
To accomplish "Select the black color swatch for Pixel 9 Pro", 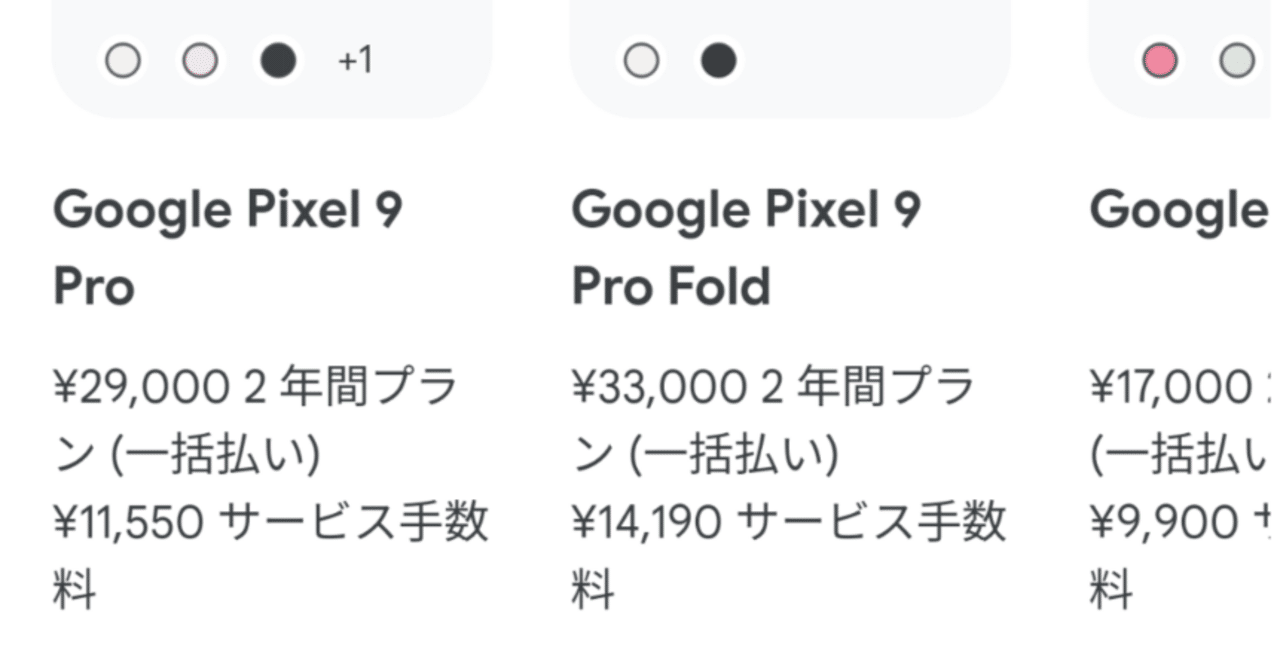I will (x=279, y=60).
